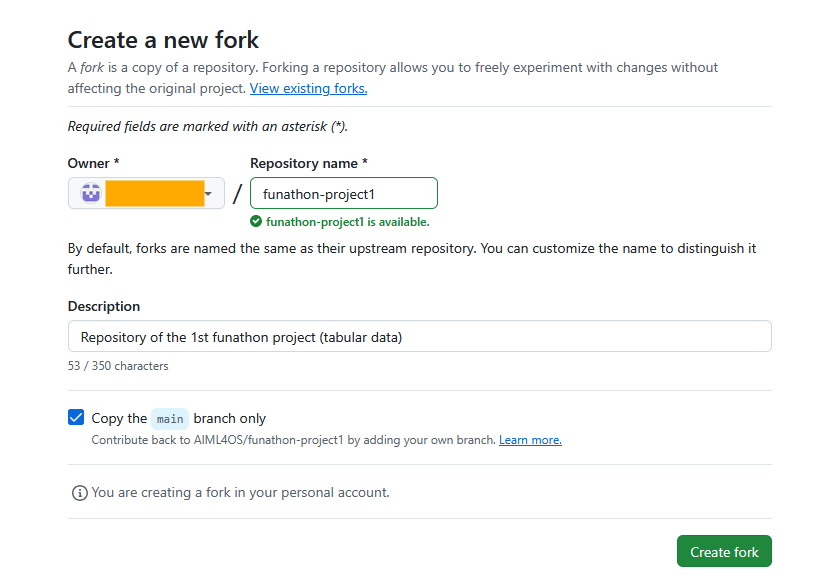Viewport: 816px width, 585px height.
Task: Click the Create a new fork heading
Action: pos(163,40)
